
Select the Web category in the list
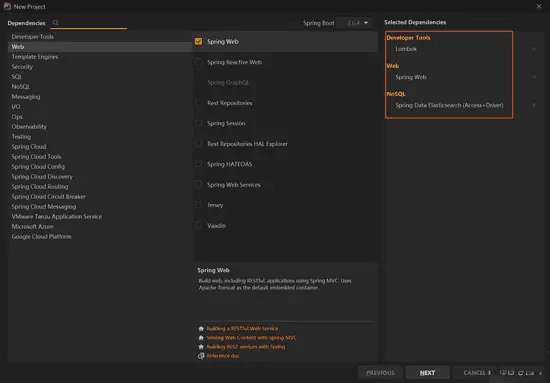100,47
